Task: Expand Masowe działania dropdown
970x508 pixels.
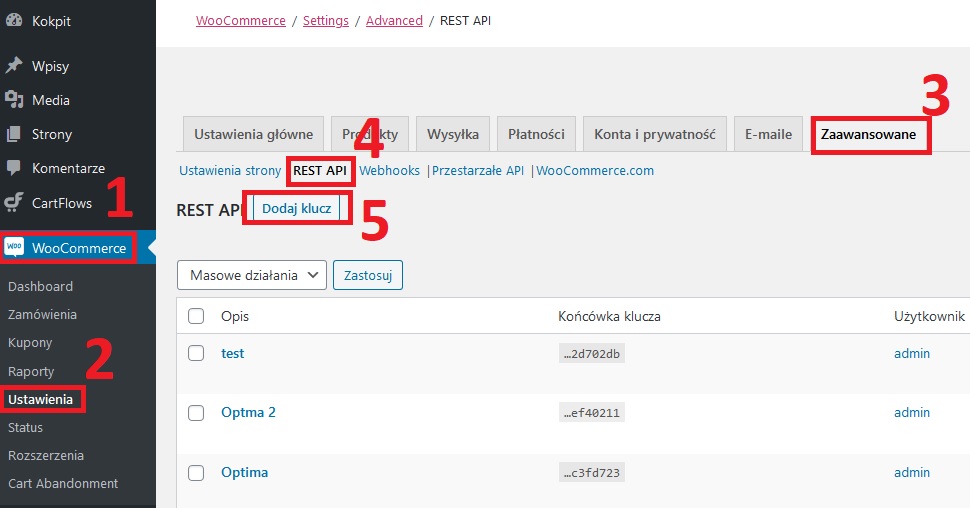Action: pyautogui.click(x=252, y=275)
